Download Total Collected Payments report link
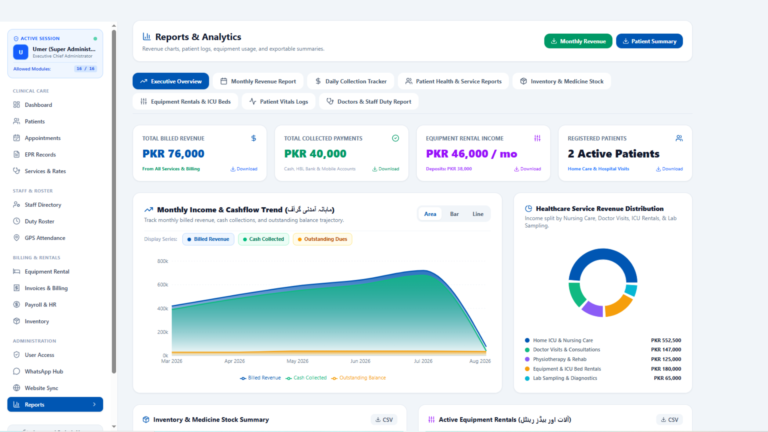Image resolution: width=768 pixels, height=432 pixels. pos(385,169)
